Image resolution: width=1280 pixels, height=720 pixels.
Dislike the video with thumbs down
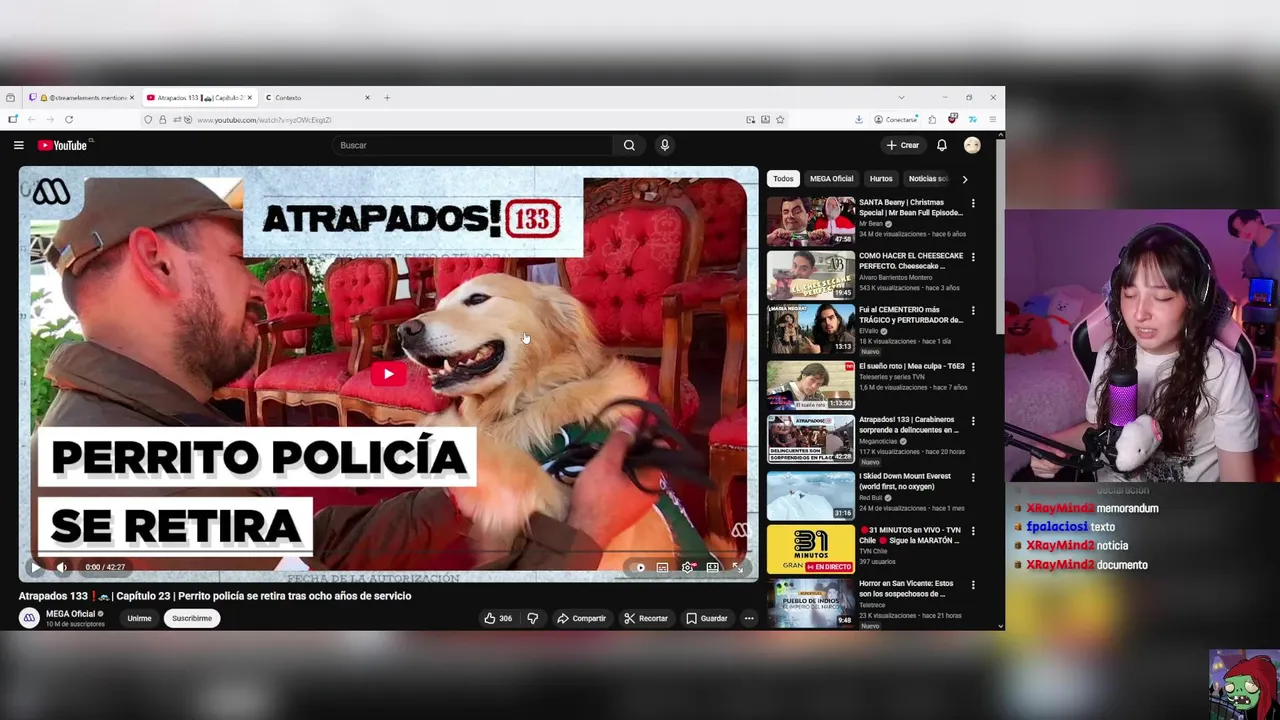532,618
